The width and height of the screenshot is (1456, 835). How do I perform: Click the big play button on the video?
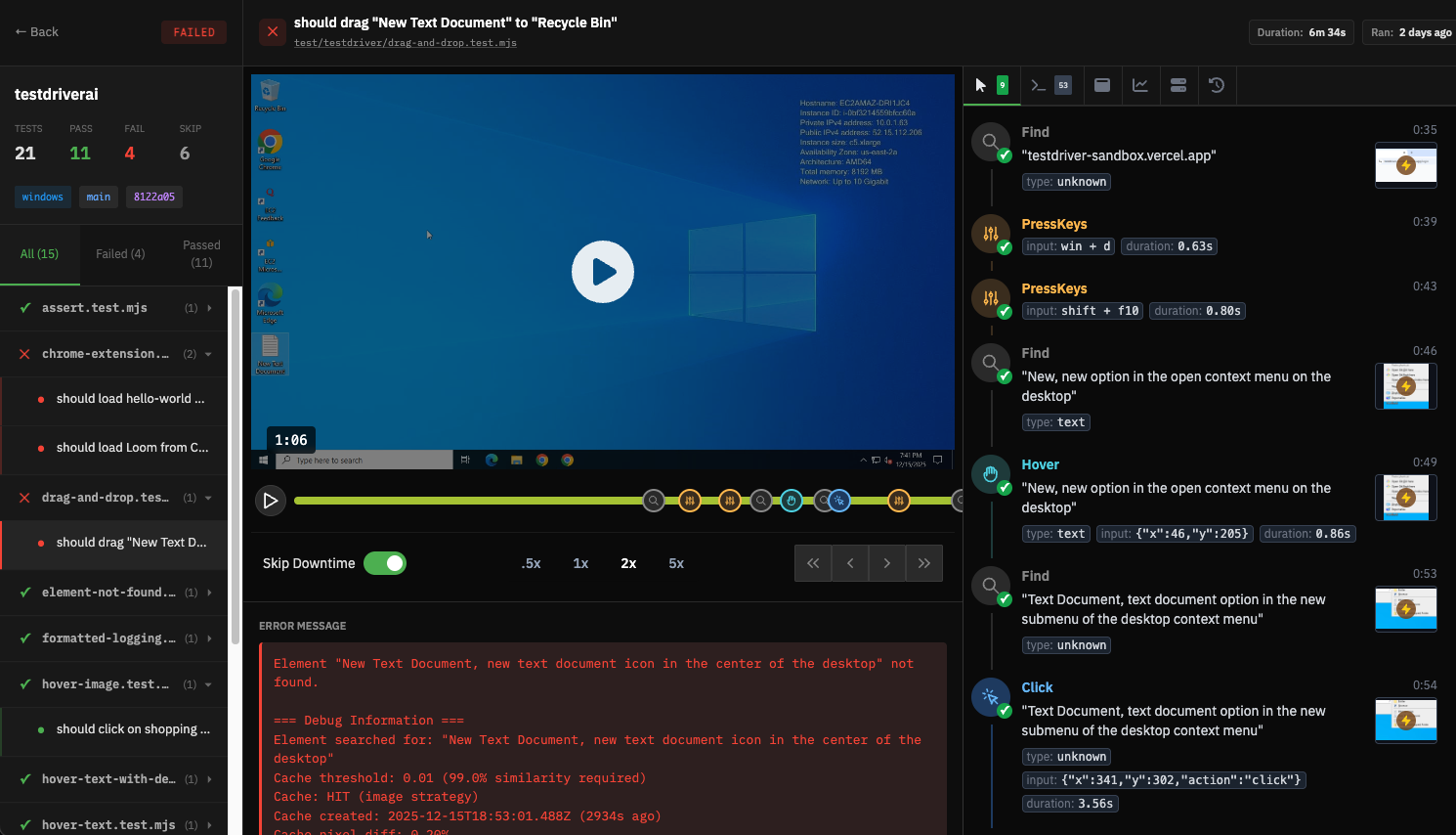tap(603, 272)
